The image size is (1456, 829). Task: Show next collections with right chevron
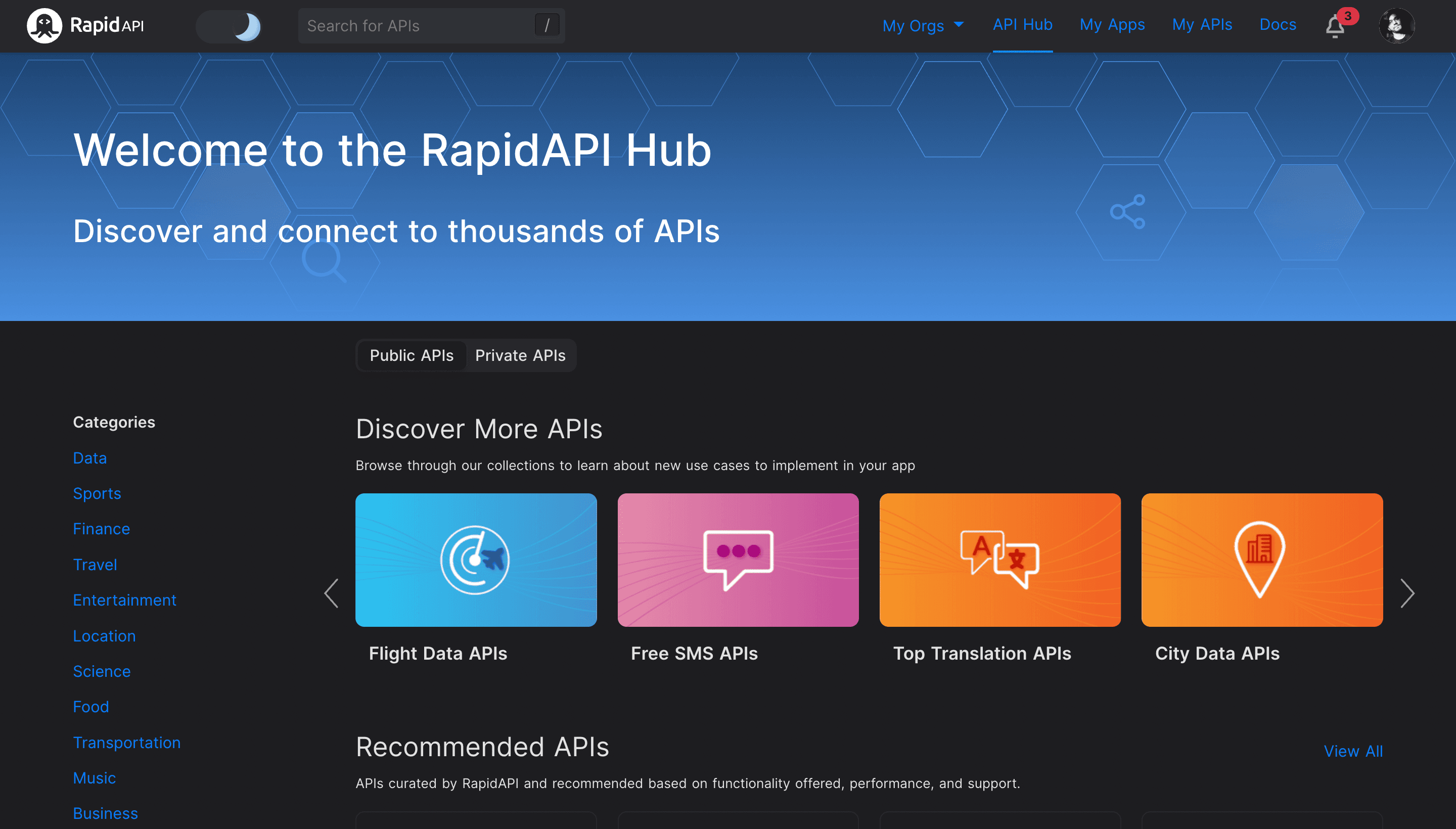[1407, 593]
